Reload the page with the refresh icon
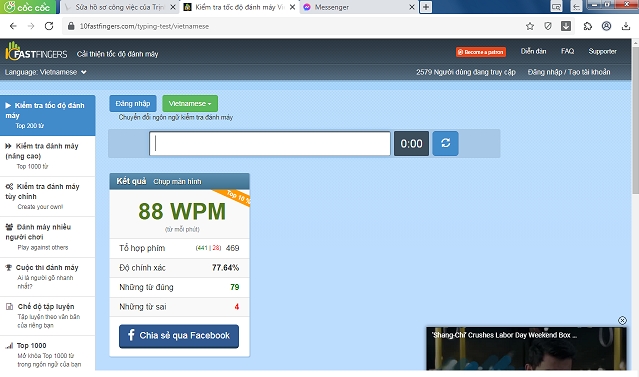This screenshot has width=639, height=377. [49, 26]
